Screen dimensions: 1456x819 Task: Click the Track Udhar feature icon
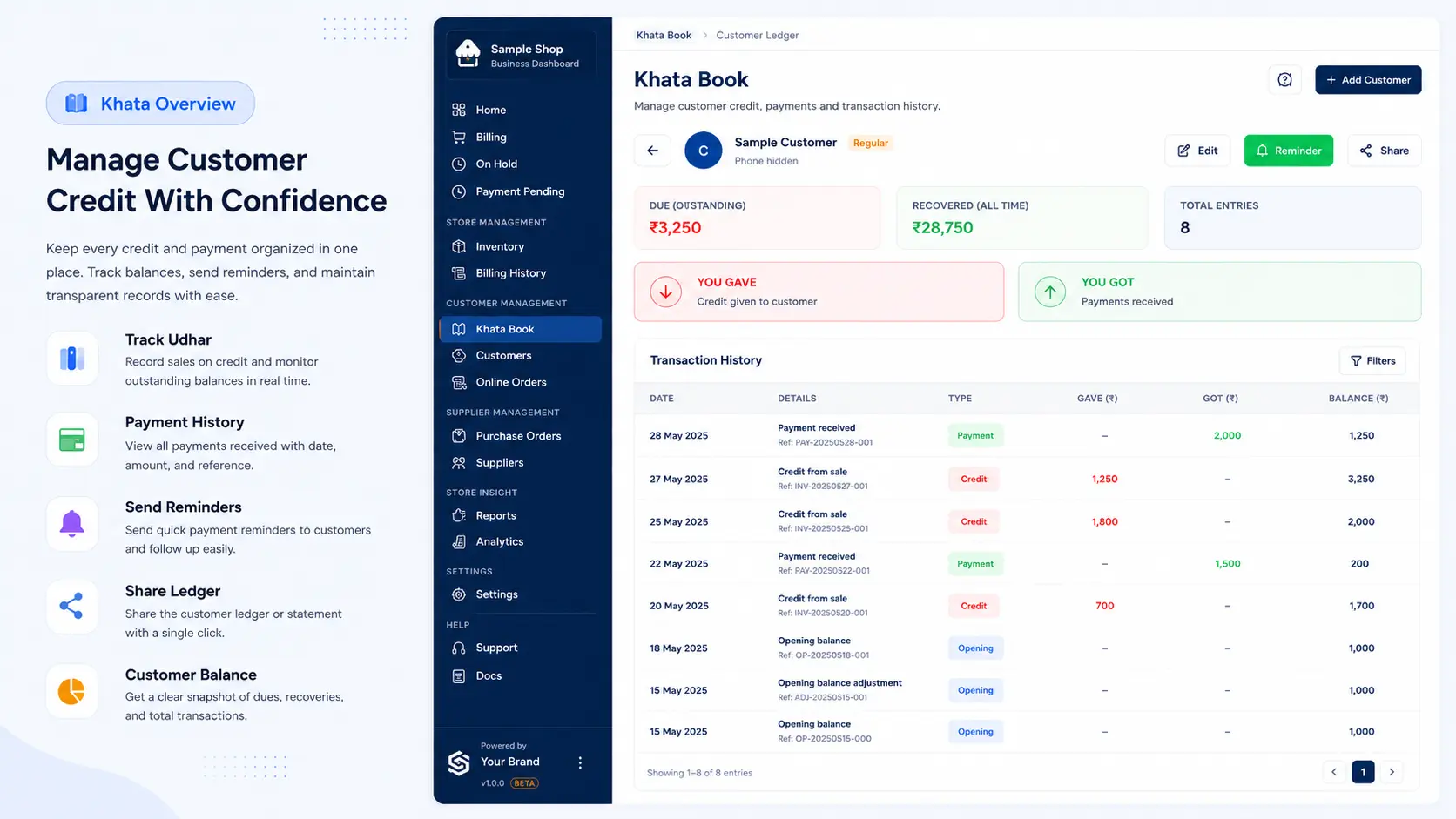[x=72, y=358]
